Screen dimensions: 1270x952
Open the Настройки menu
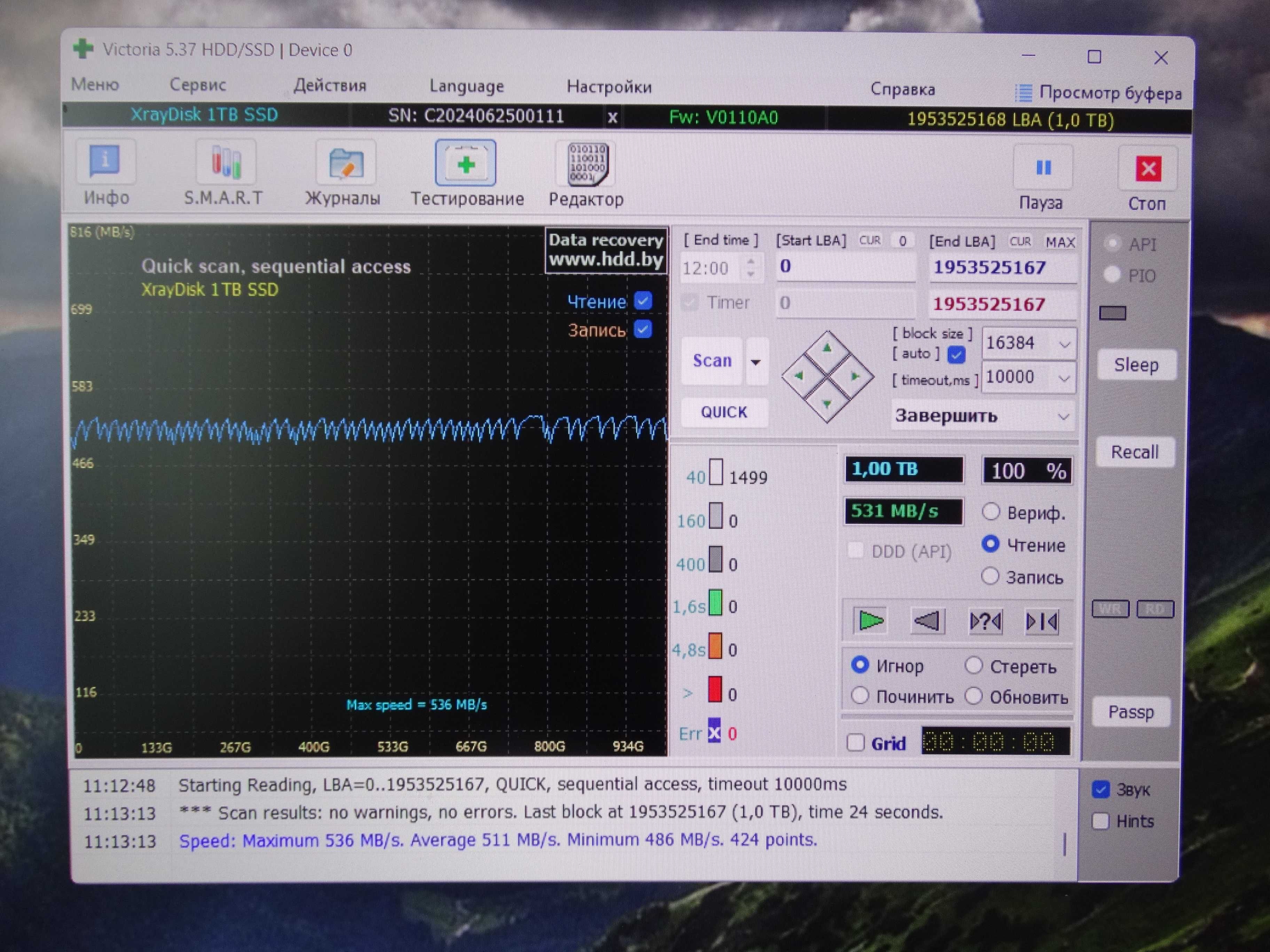click(609, 87)
